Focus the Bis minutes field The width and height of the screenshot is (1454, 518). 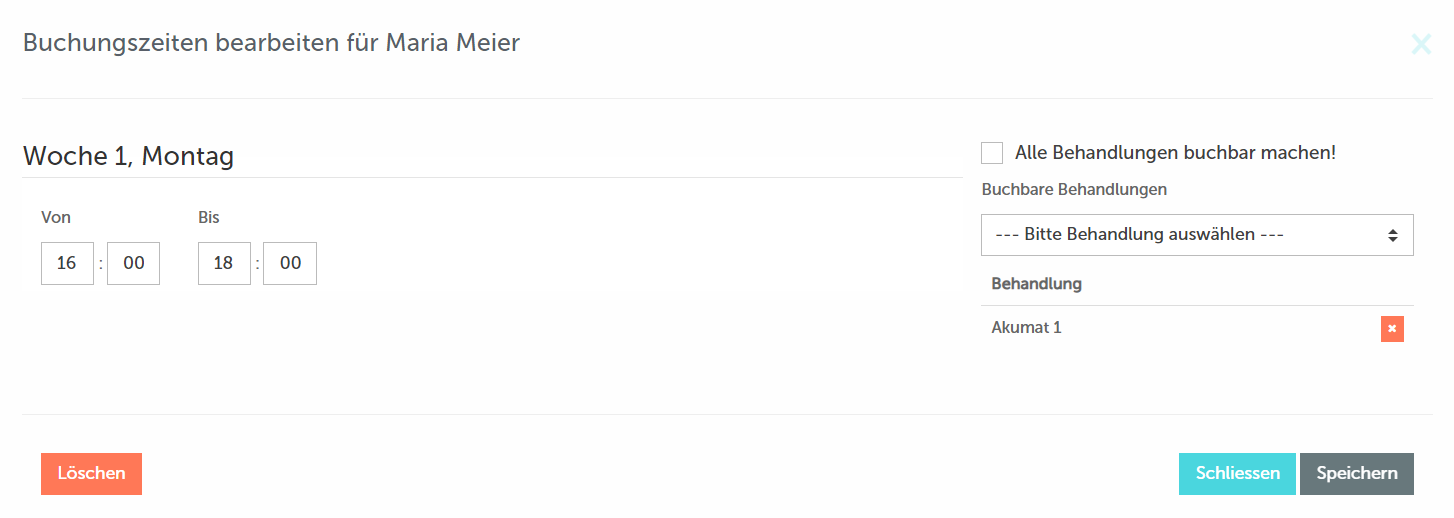pyautogui.click(x=290, y=263)
